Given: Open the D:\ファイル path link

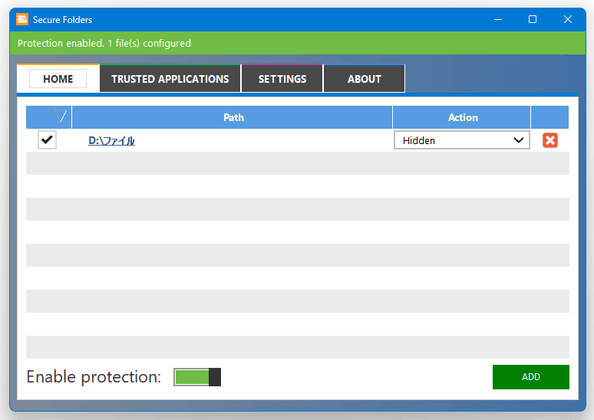Looking at the screenshot, I should pos(111,141).
